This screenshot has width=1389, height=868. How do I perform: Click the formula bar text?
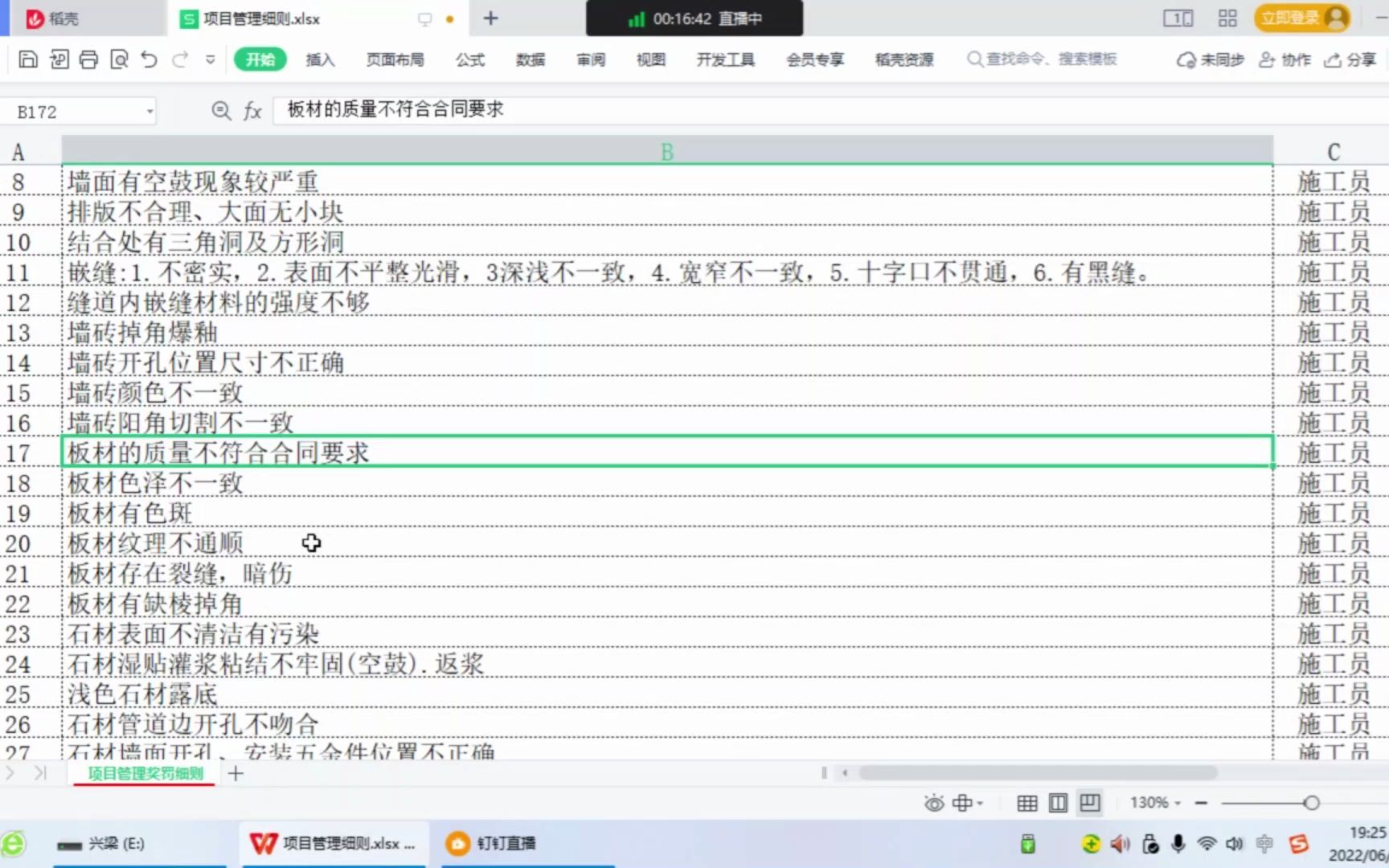pyautogui.click(x=395, y=109)
